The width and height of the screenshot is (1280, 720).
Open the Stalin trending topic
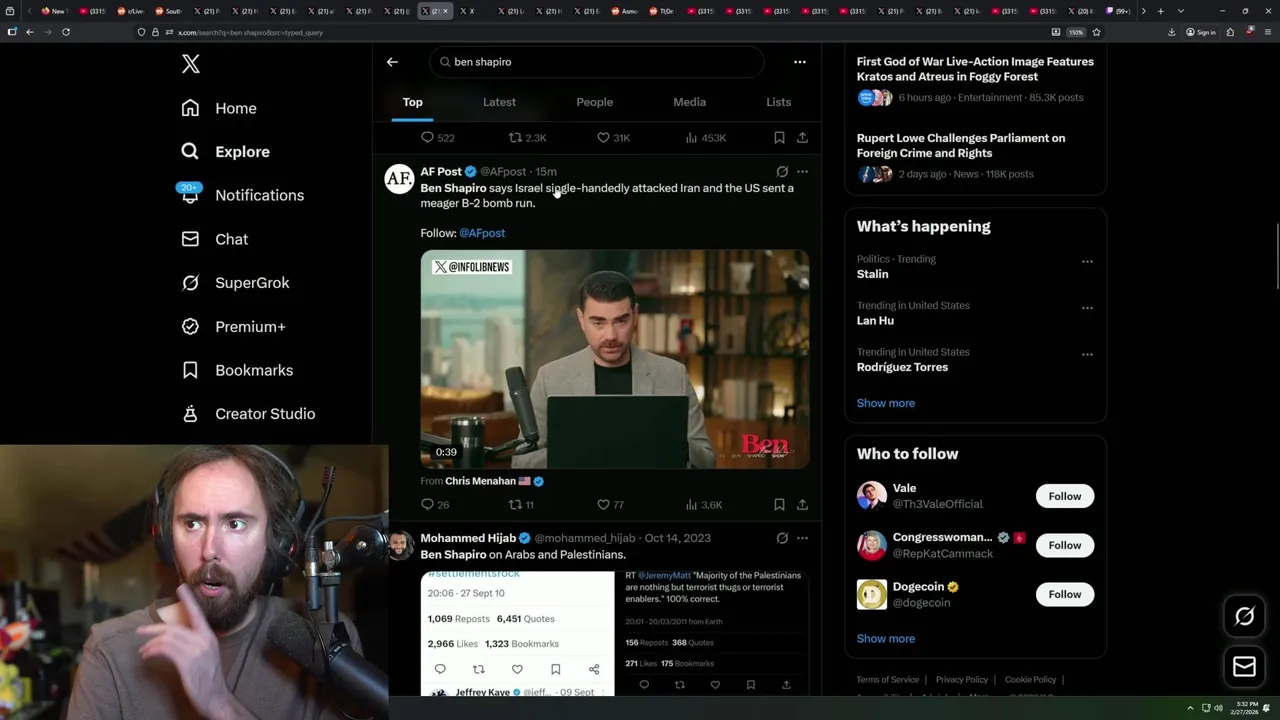(x=872, y=274)
